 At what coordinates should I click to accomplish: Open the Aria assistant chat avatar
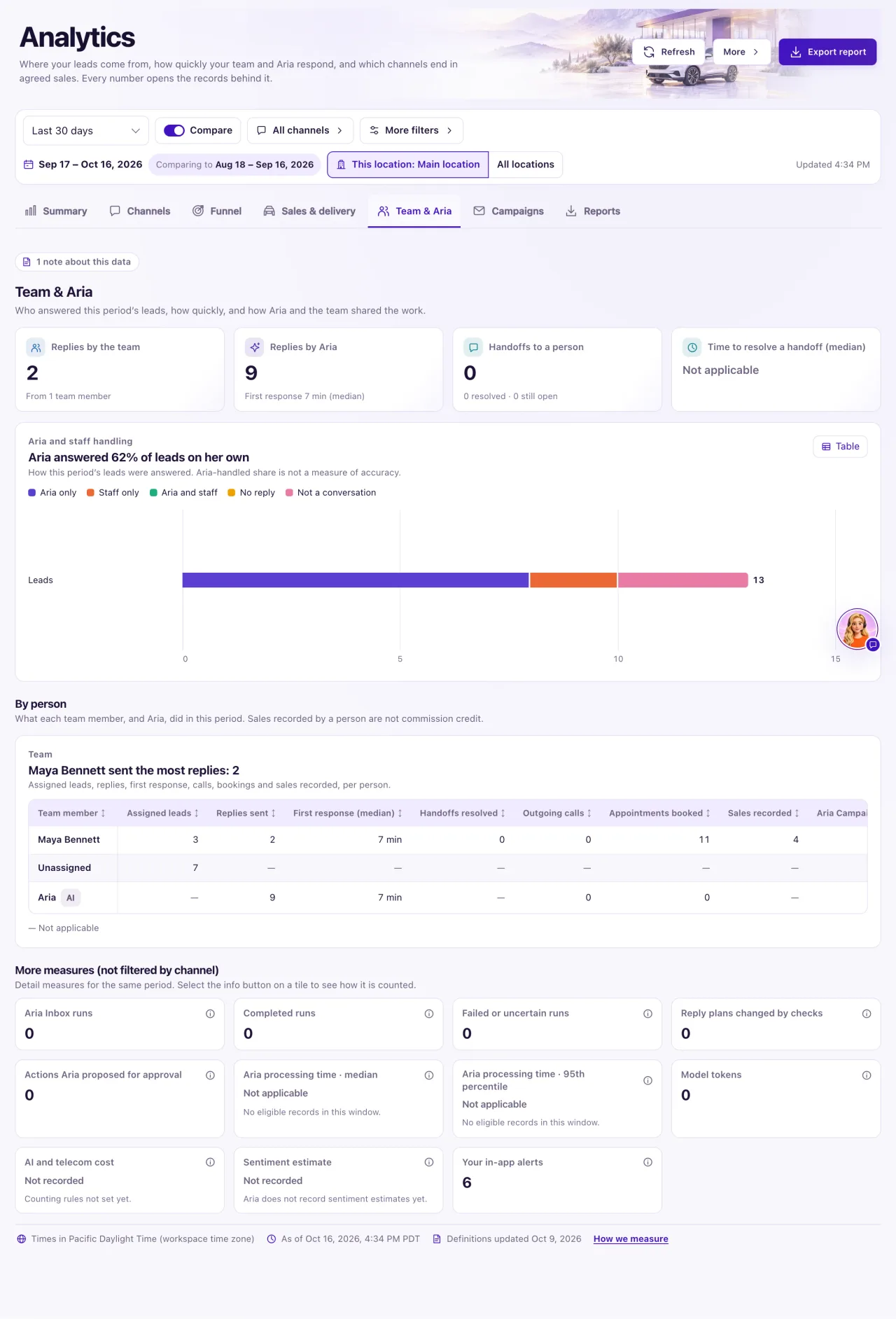(857, 629)
